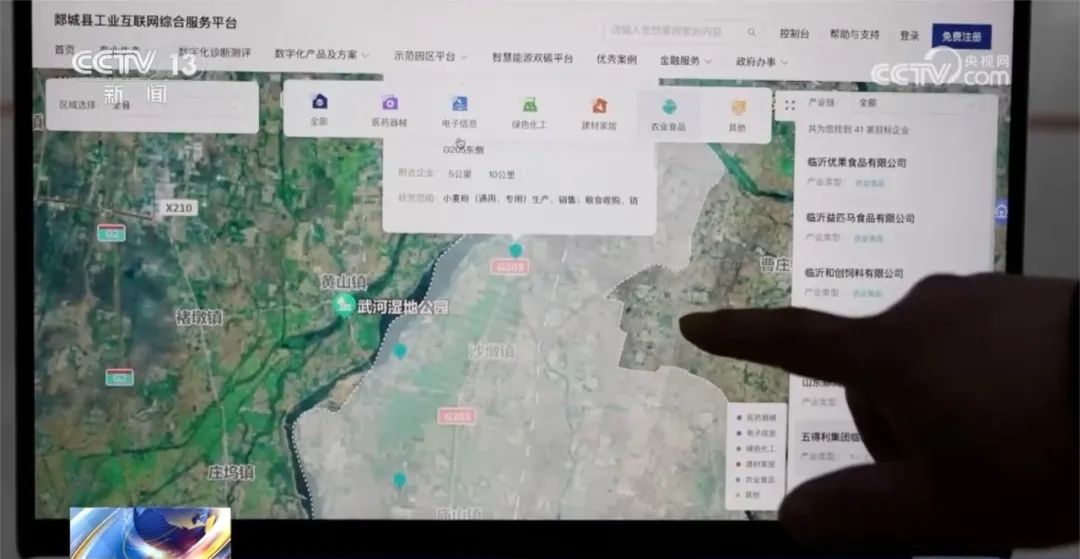The image size is (1080, 559).
Task: Open the 控制台 link
Action: pyautogui.click(x=794, y=33)
